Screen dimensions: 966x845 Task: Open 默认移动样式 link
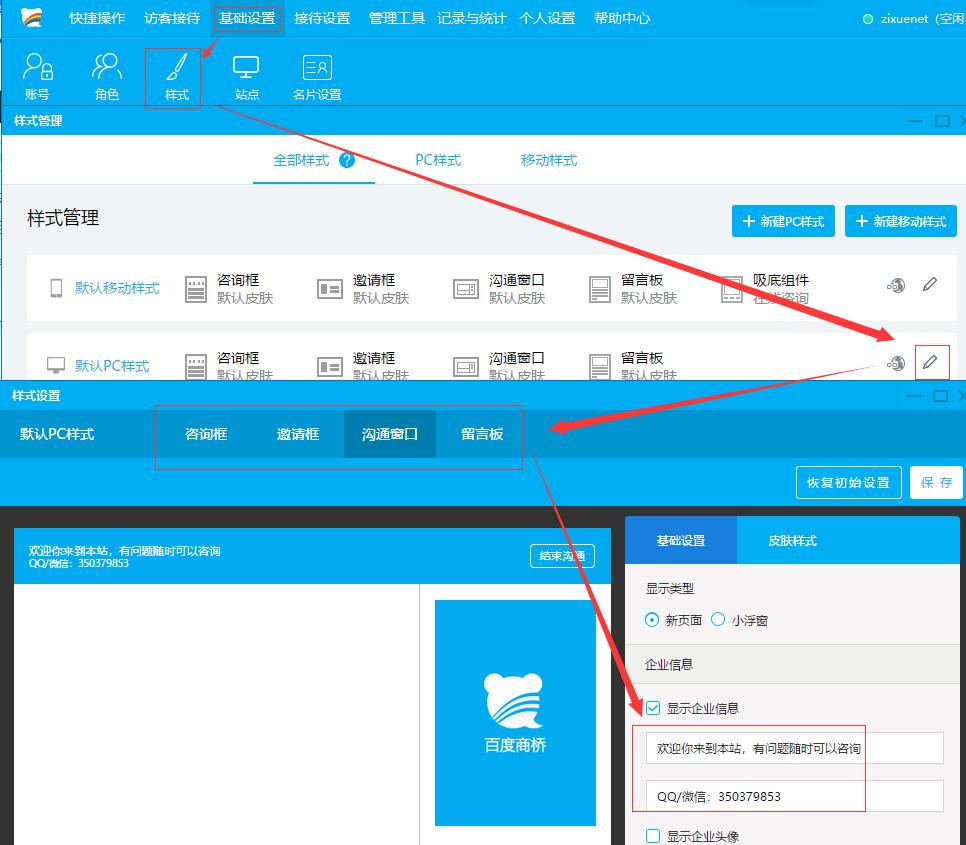(117, 288)
